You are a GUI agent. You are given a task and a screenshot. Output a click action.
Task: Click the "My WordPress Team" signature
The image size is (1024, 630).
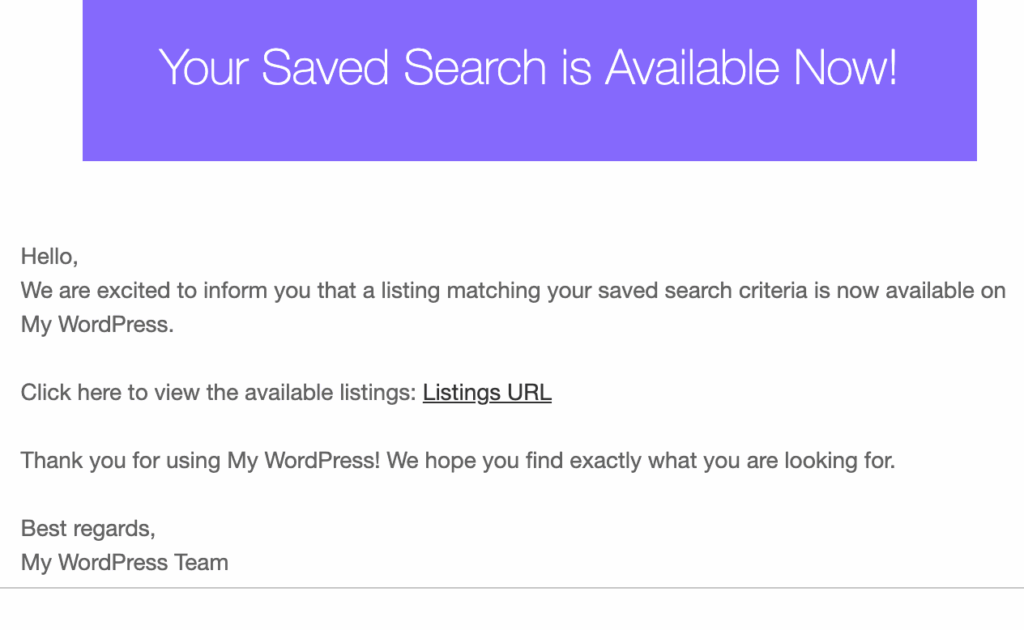coord(125,562)
